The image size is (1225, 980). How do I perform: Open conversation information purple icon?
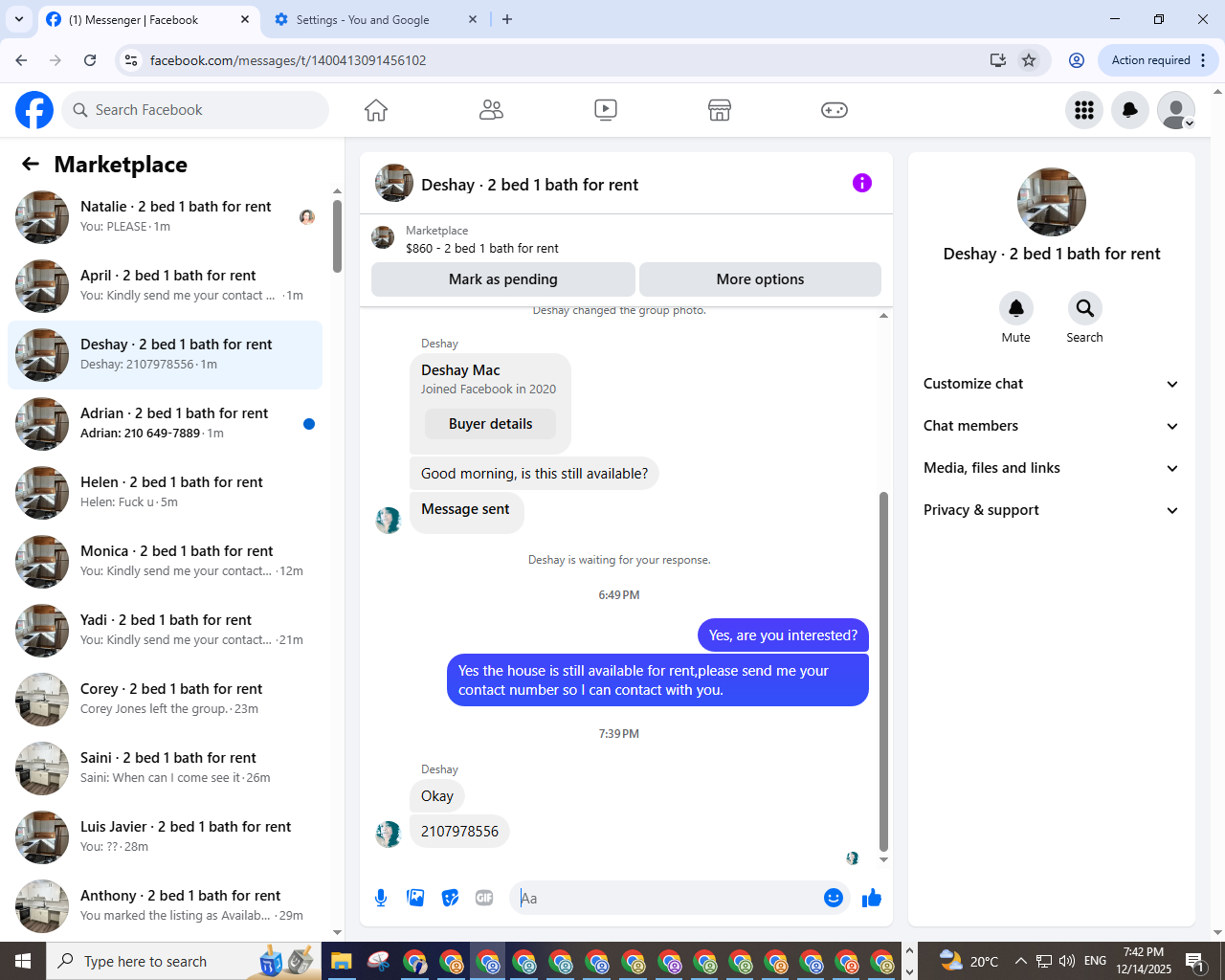(x=862, y=183)
